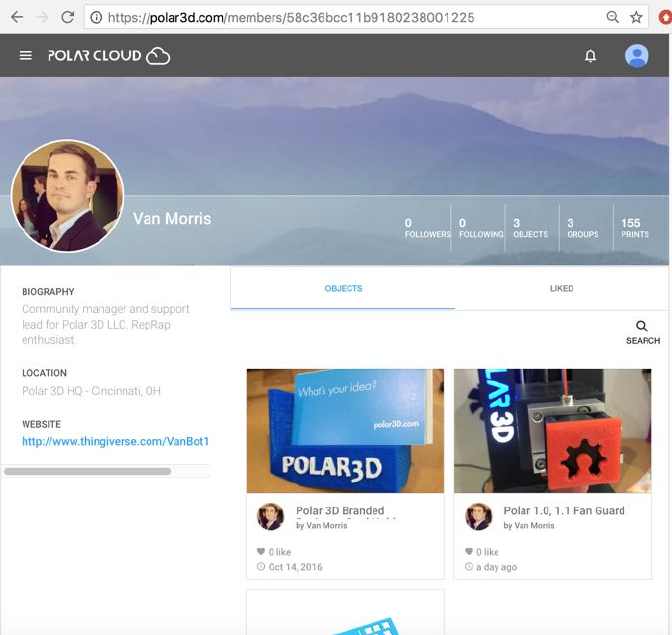This screenshot has height=635, width=672.
Task: Click the Search magnifier icon
Action: [x=642, y=326]
